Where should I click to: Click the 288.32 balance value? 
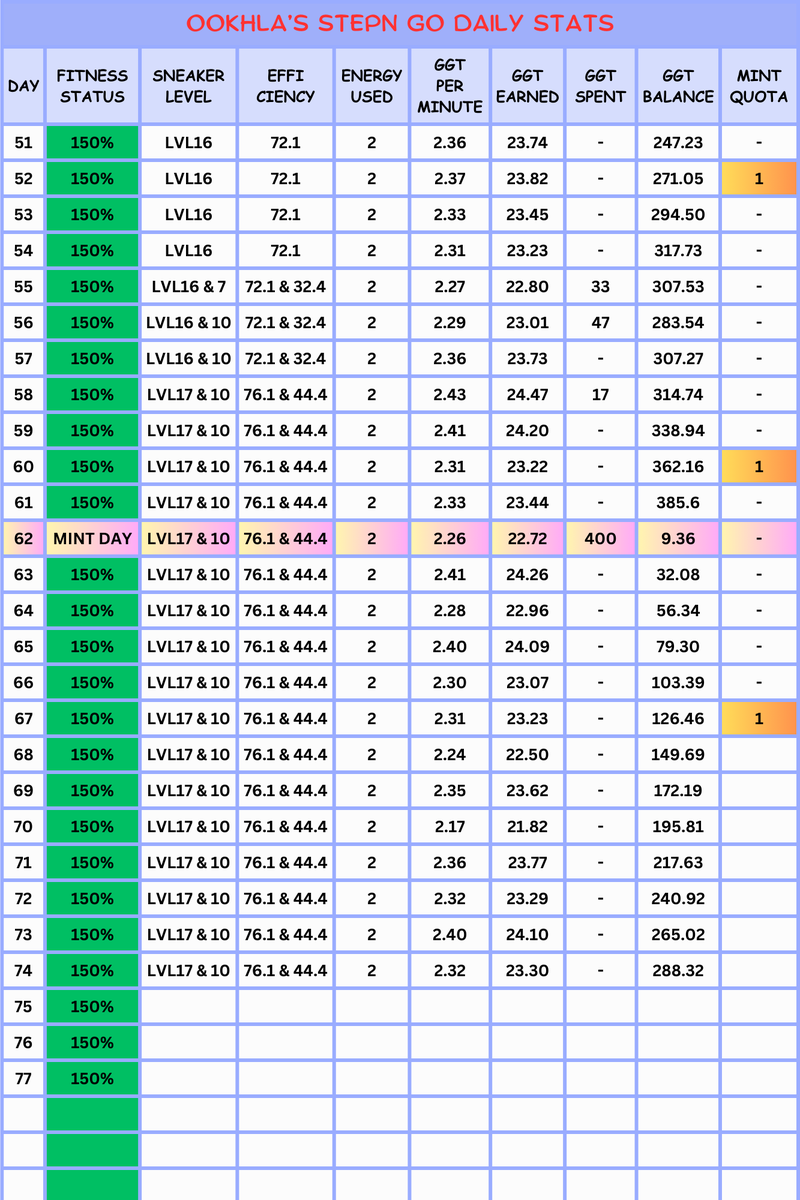pos(678,971)
